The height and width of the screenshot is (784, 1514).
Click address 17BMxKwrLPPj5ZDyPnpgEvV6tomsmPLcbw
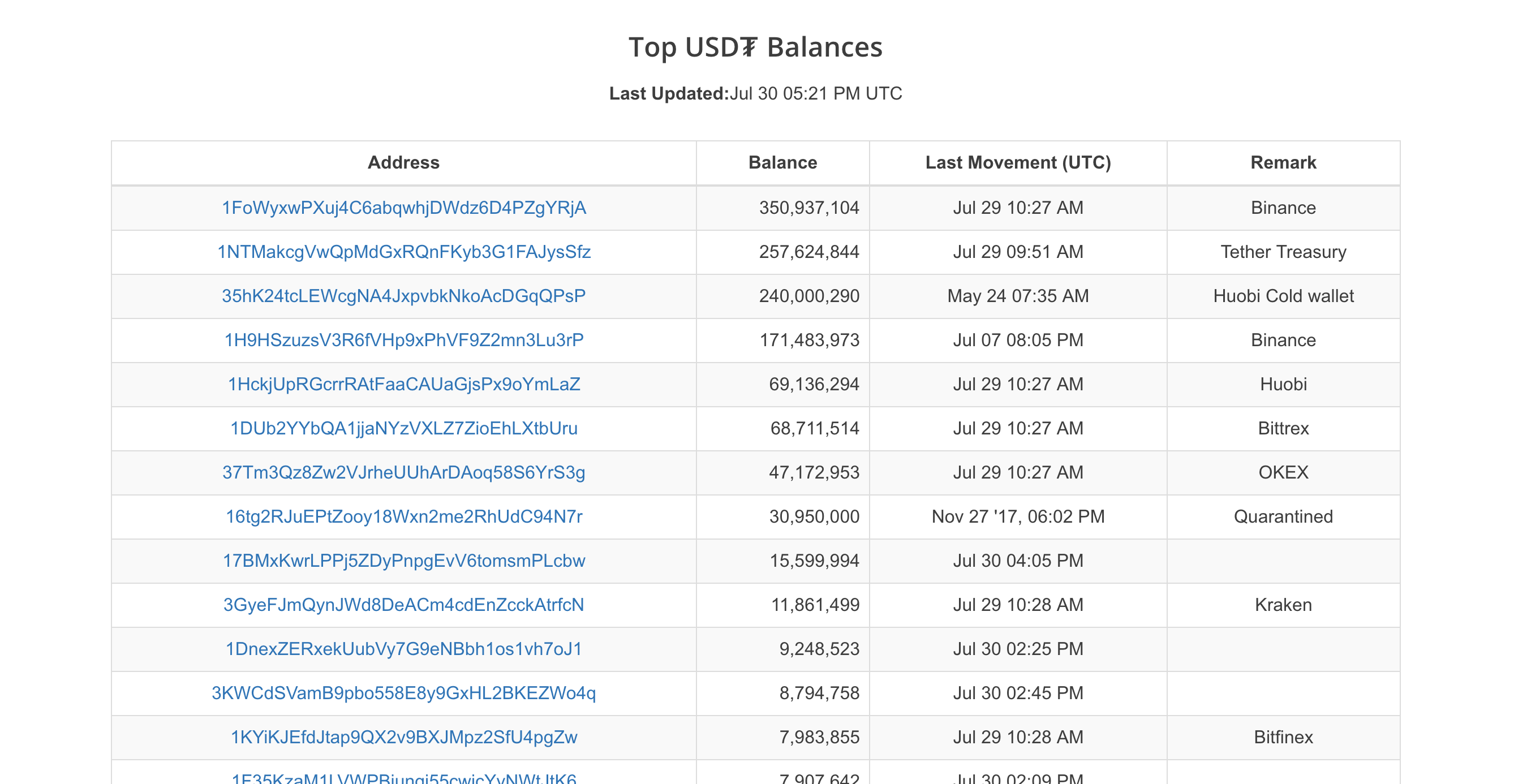(404, 561)
